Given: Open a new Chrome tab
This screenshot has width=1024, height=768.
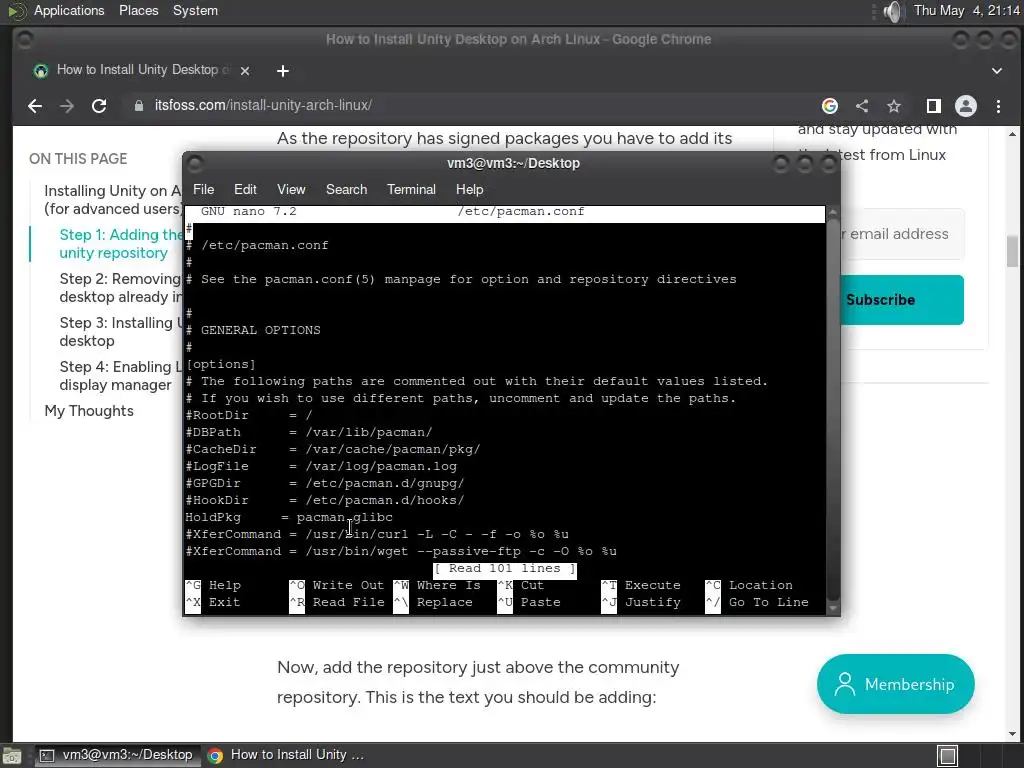Looking at the screenshot, I should 282,71.
